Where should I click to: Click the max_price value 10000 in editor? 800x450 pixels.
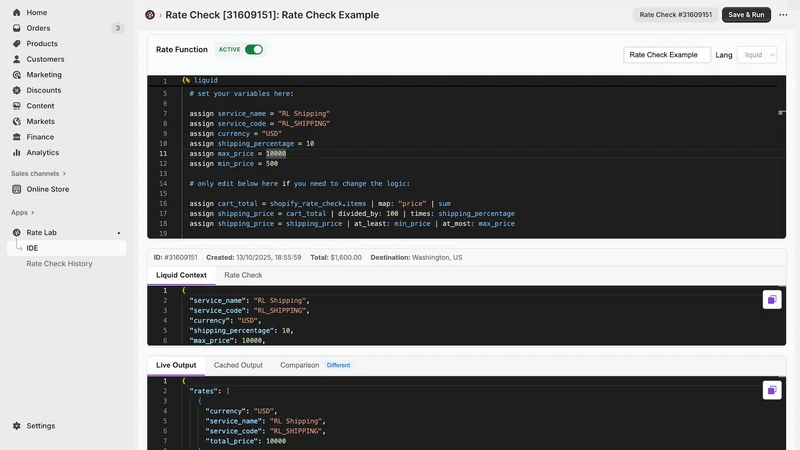click(x=276, y=154)
